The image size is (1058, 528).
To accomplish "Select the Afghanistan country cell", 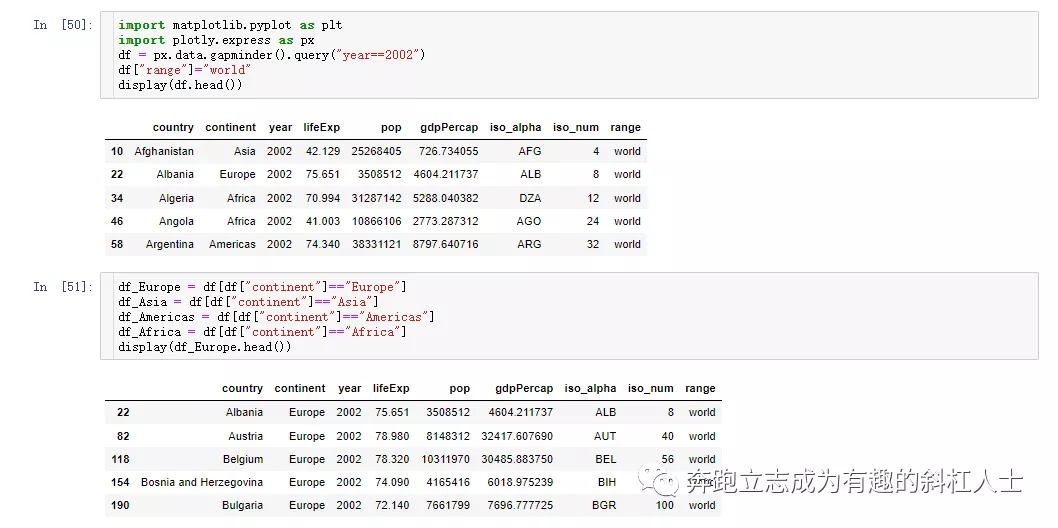I will [x=164, y=151].
